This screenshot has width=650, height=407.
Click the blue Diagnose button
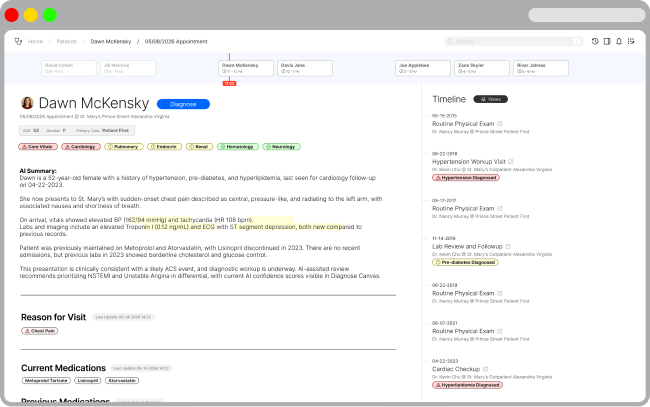click(183, 103)
